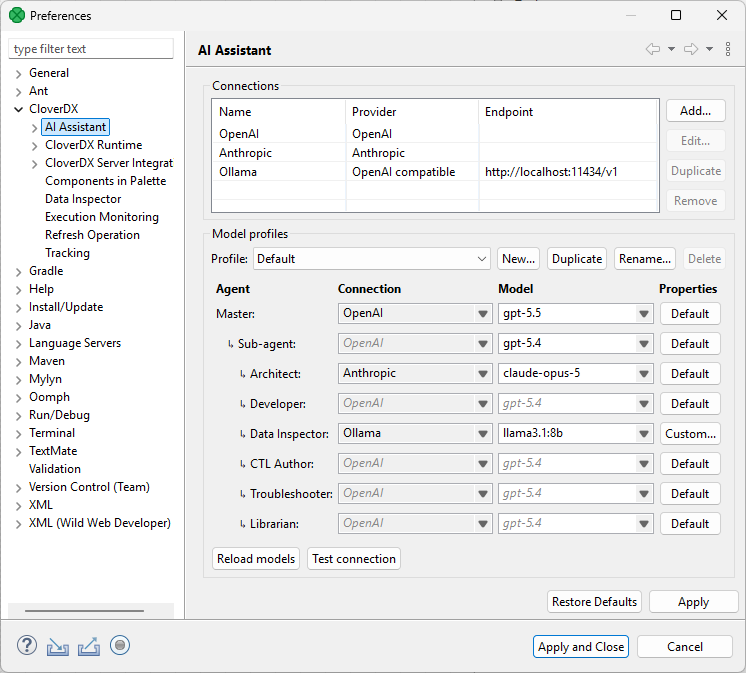Click the CloverDX Preferences window icon
Screen dimensions: 746x673
point(17,15)
